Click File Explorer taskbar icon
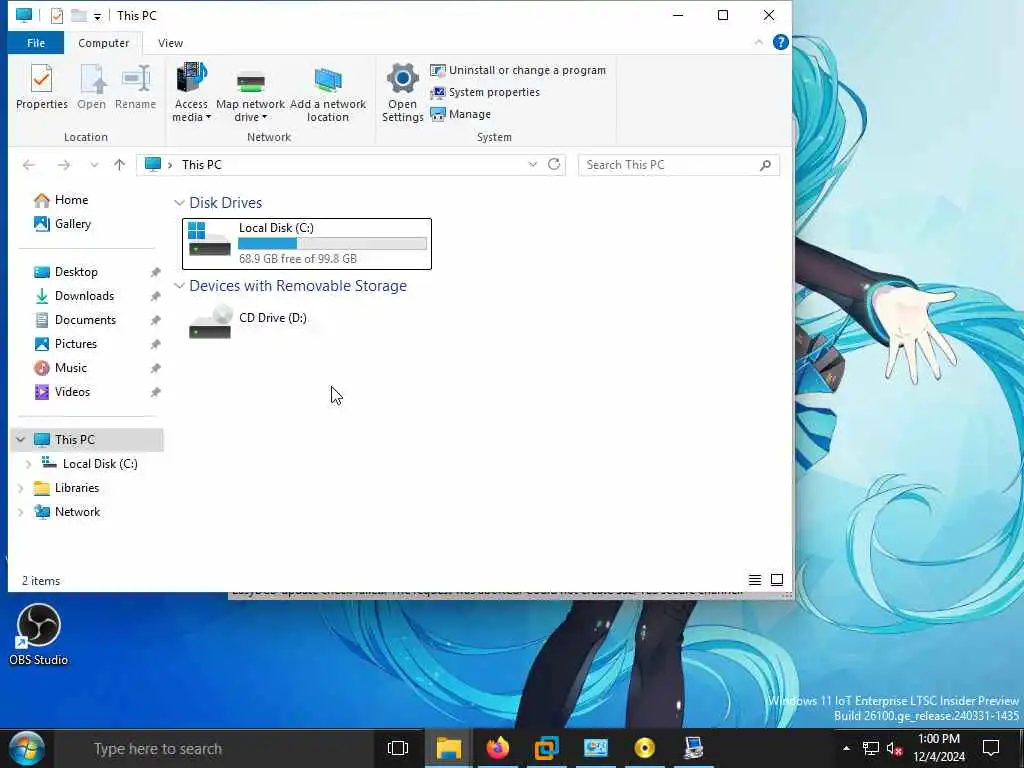Viewport: 1024px width, 768px height. point(449,748)
